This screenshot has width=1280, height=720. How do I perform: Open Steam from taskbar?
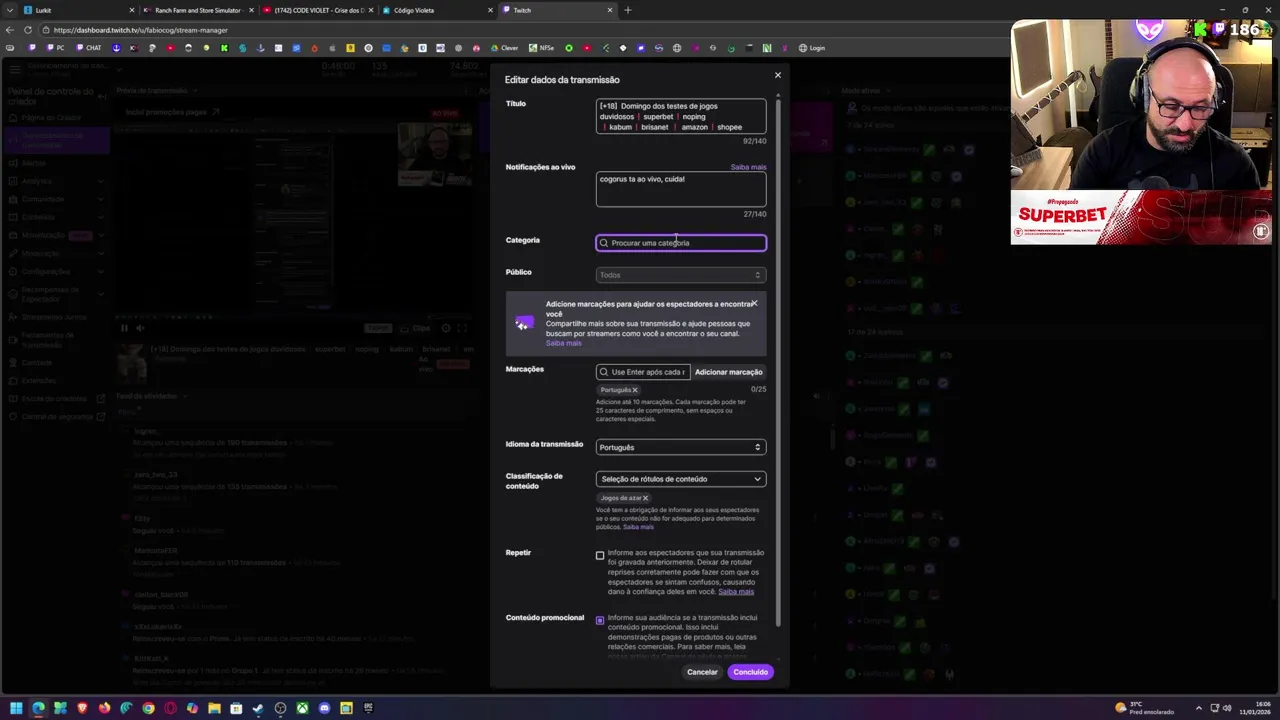(258, 708)
